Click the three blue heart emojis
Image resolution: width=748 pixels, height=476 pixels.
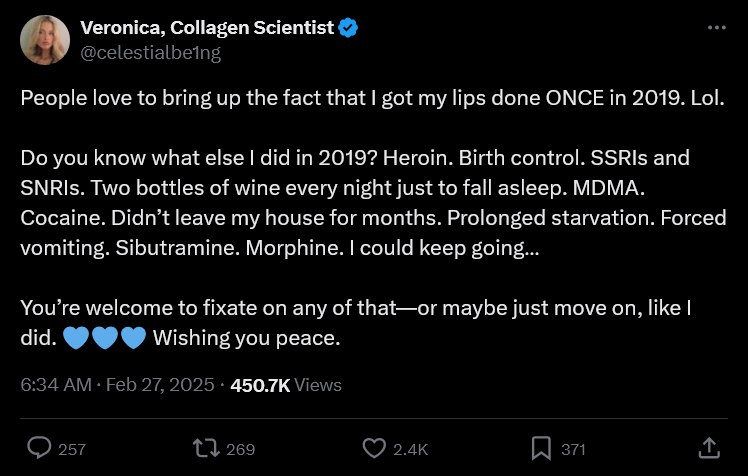[104, 338]
